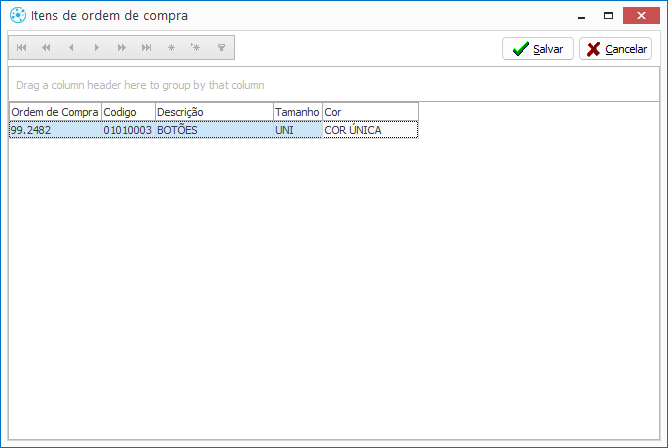Sort by Tamanho column header
The image size is (668, 448).
[x=298, y=112]
